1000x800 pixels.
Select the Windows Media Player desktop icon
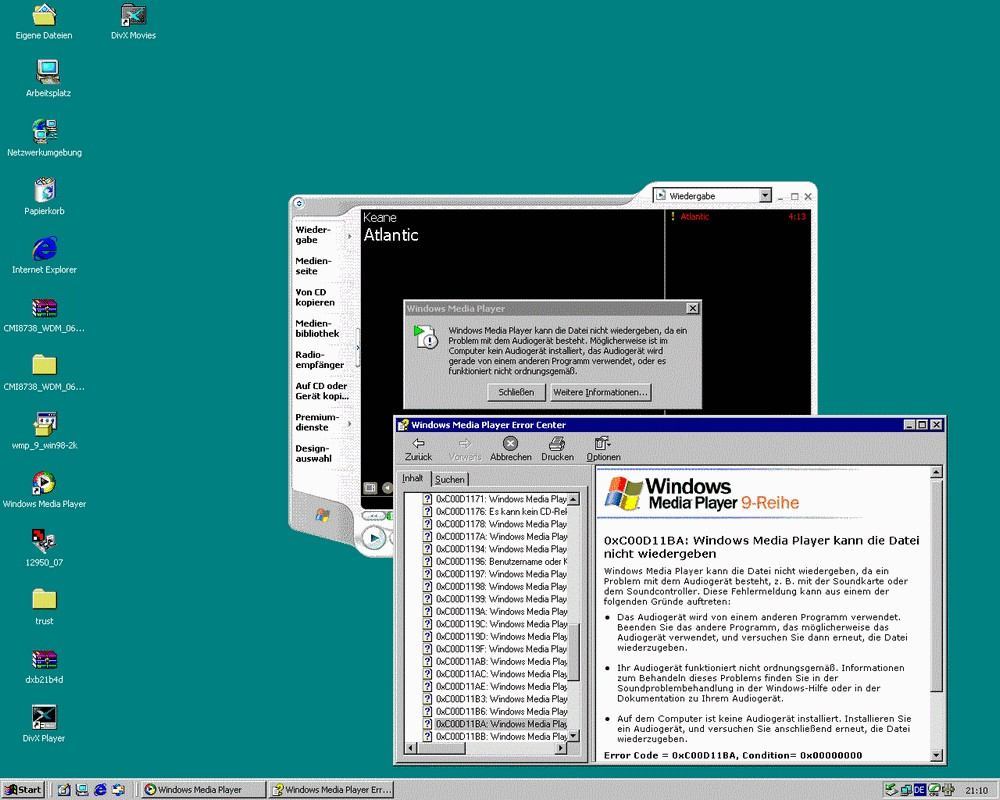[44, 489]
